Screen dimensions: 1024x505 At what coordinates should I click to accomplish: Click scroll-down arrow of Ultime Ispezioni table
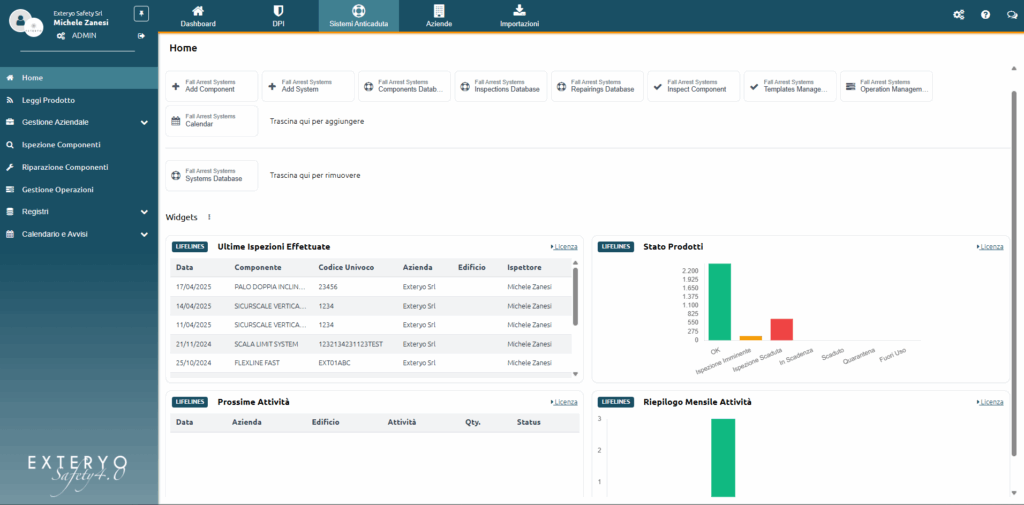575,374
